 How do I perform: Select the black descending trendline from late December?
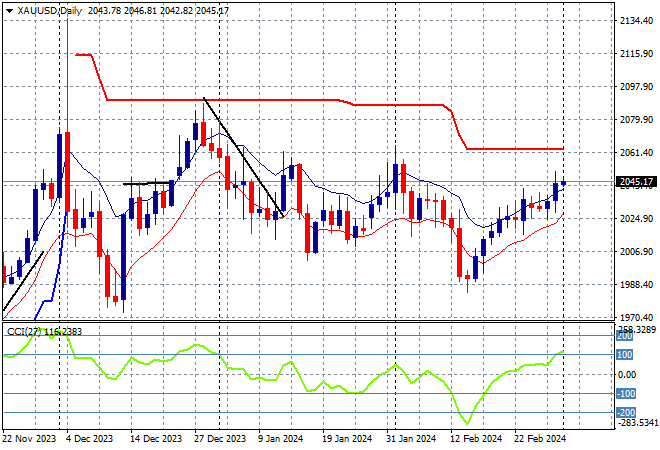point(243,157)
